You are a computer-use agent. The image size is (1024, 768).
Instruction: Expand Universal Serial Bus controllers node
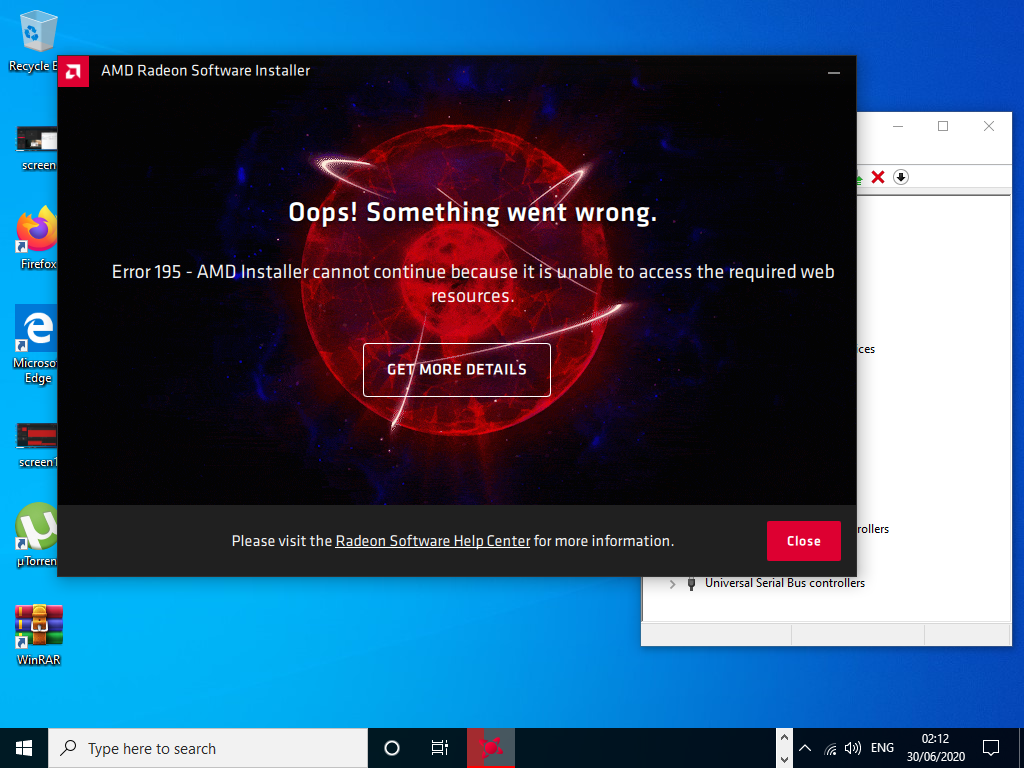point(672,583)
